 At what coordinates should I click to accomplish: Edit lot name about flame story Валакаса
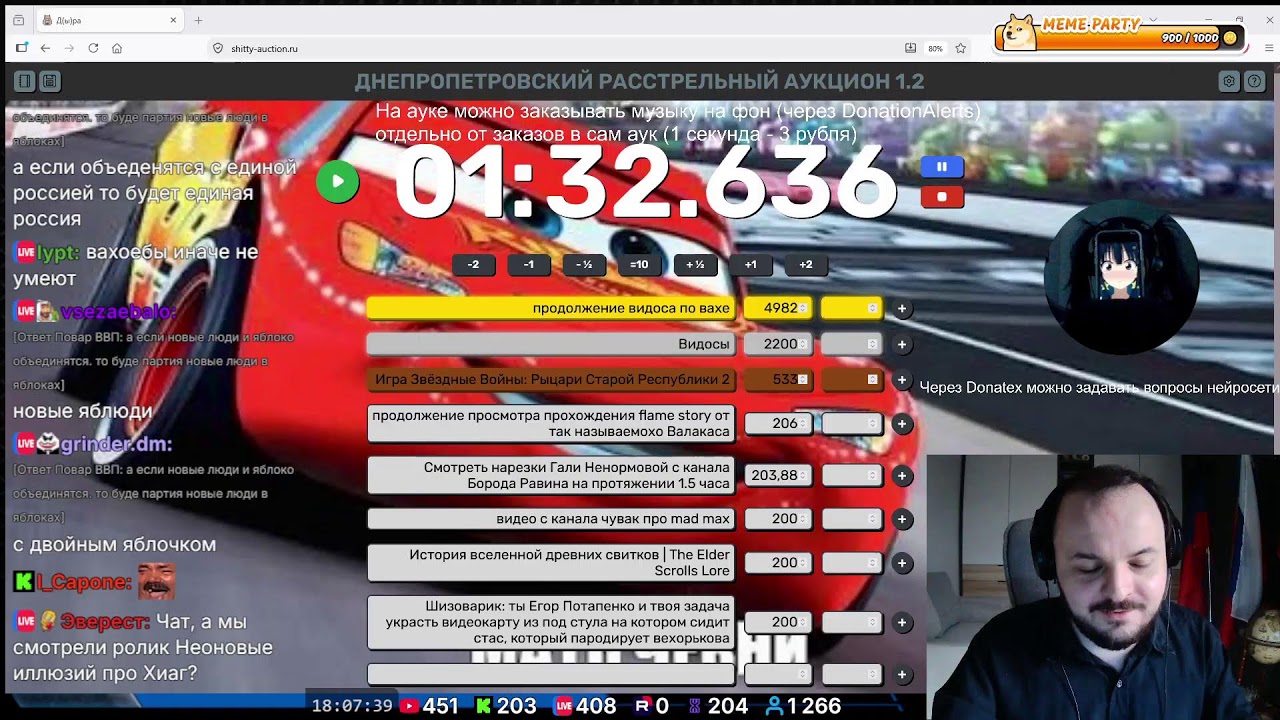pyautogui.click(x=551, y=424)
